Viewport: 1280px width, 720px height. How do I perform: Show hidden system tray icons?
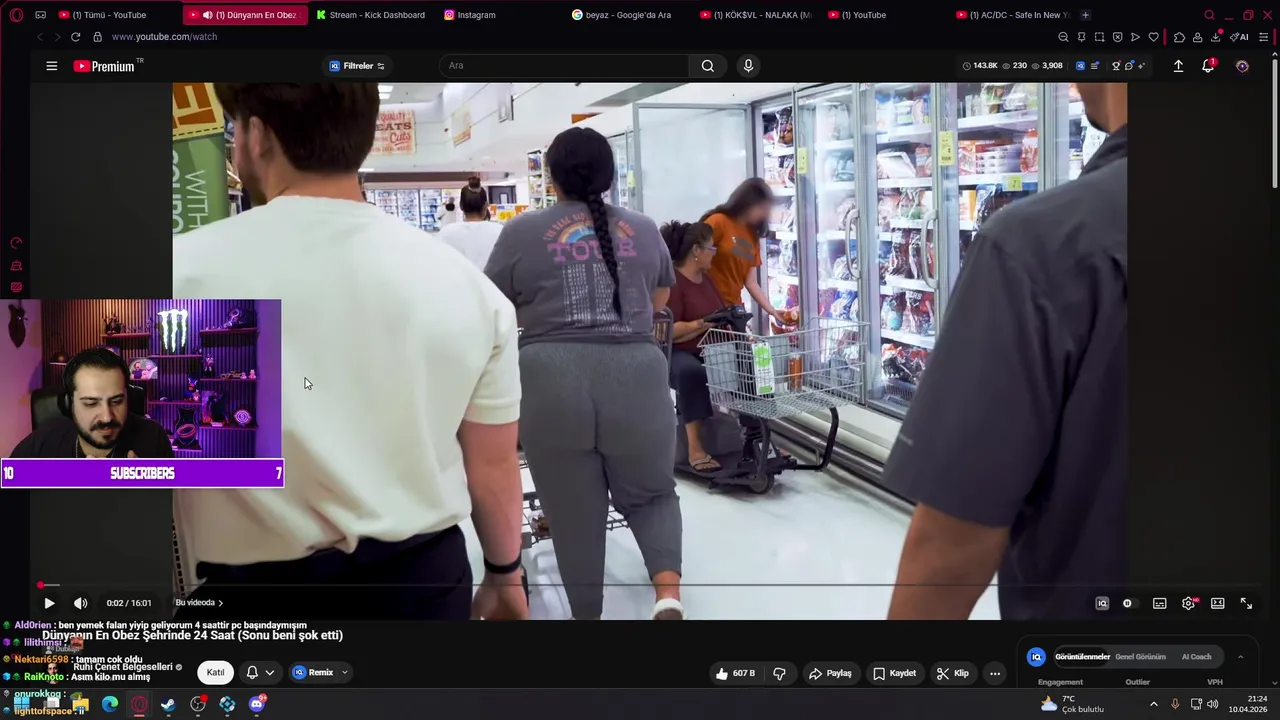[1153, 704]
